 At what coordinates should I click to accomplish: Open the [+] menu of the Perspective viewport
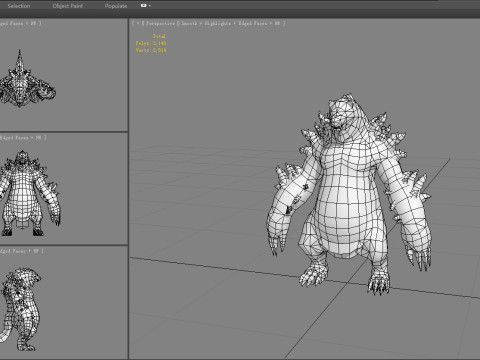[x=138, y=23]
